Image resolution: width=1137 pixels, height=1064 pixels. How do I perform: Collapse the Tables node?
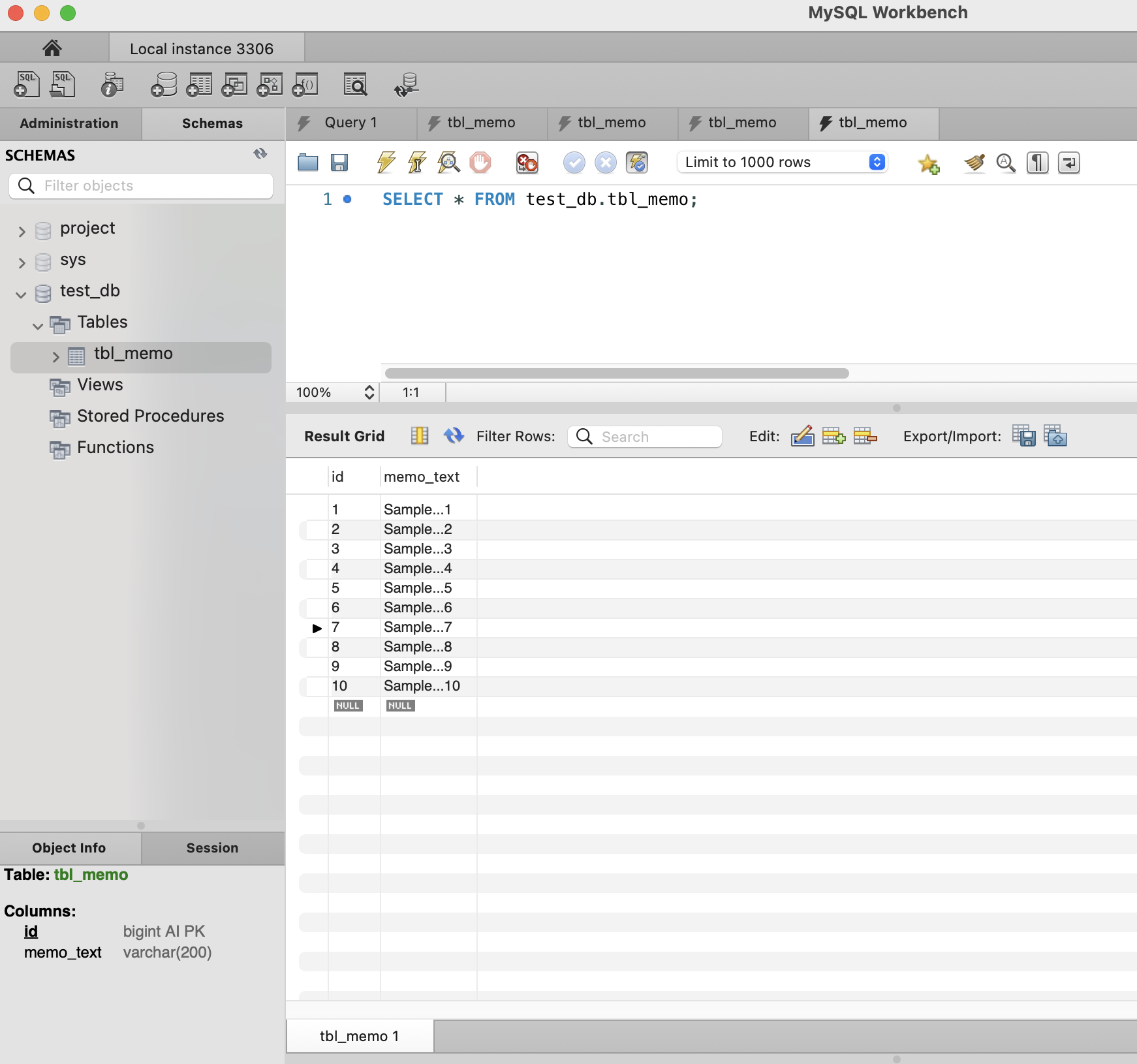click(x=38, y=326)
